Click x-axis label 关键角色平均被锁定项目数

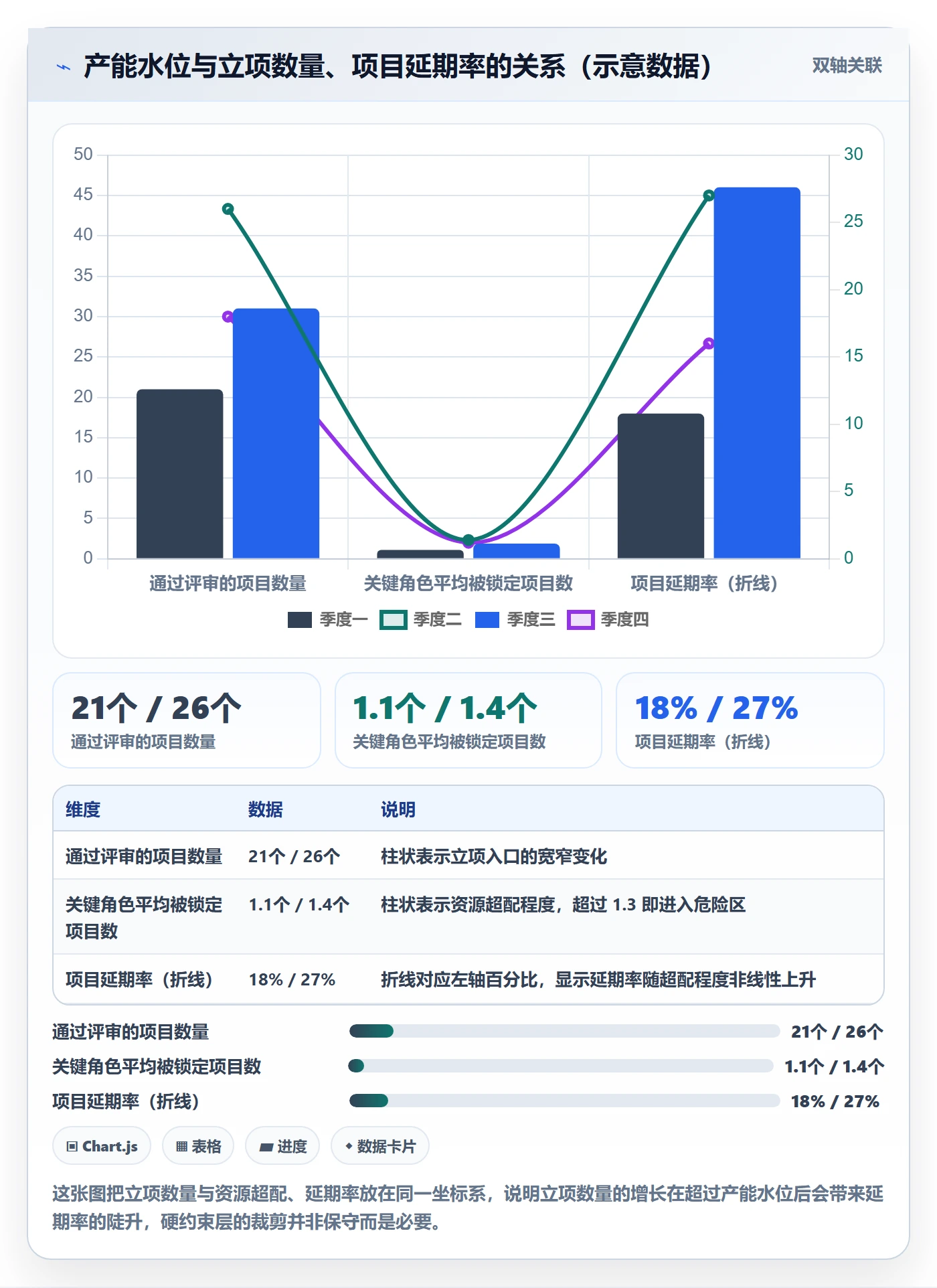tap(468, 583)
